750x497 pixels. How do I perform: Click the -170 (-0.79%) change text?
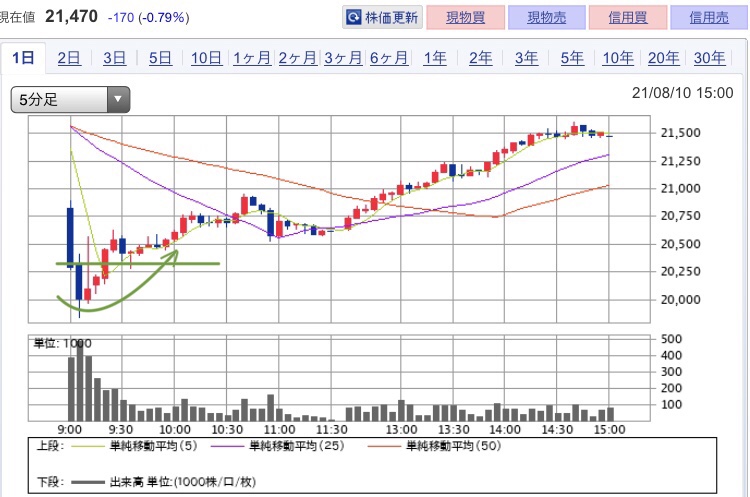pos(148,18)
